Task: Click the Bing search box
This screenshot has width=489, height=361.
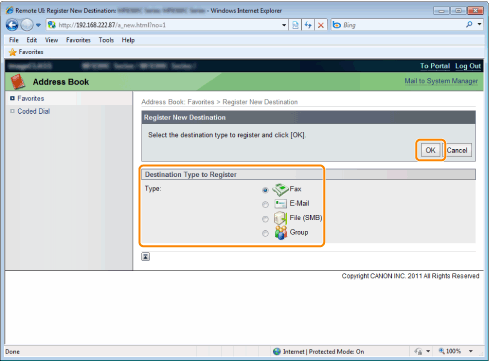Action: pyautogui.click(x=403, y=25)
